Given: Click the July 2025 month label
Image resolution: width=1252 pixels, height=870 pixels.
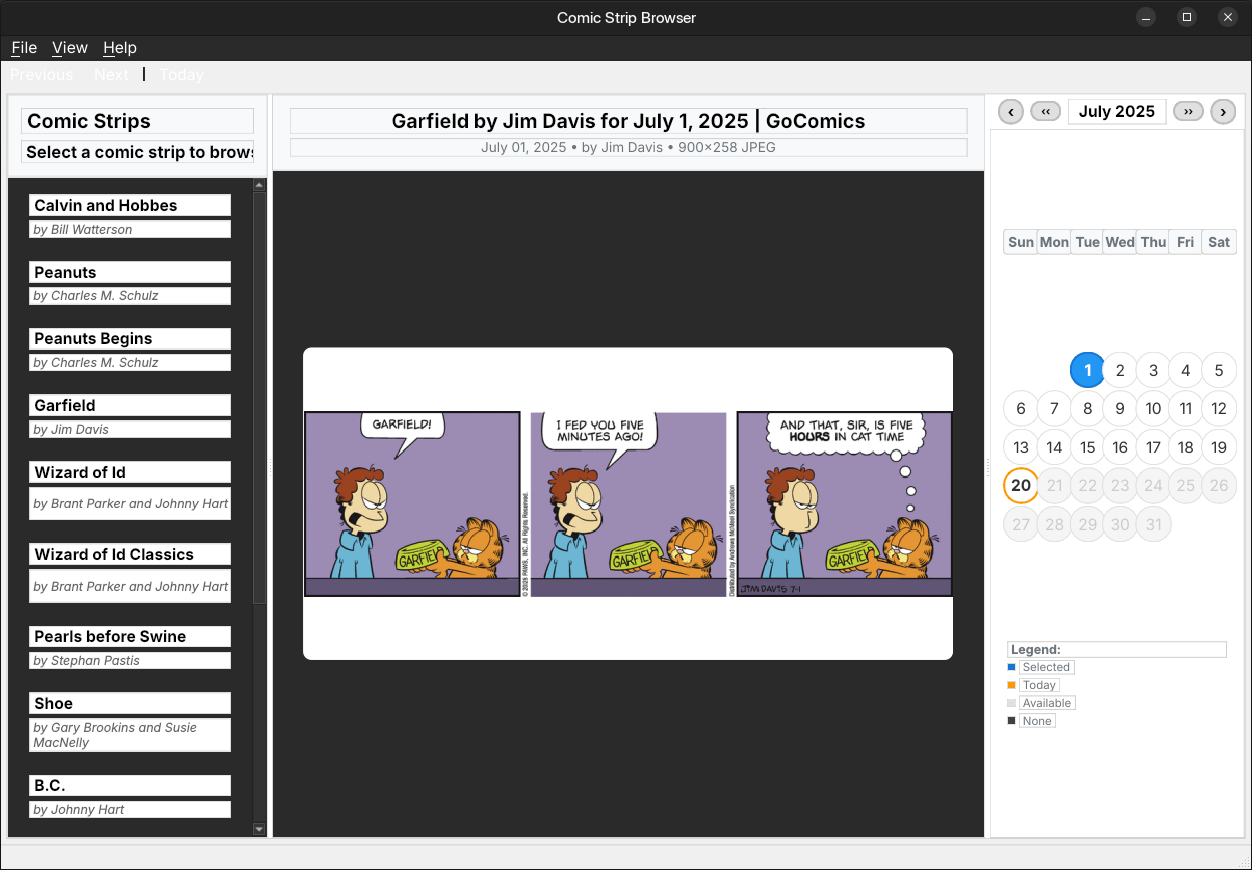Looking at the screenshot, I should [x=1116, y=112].
